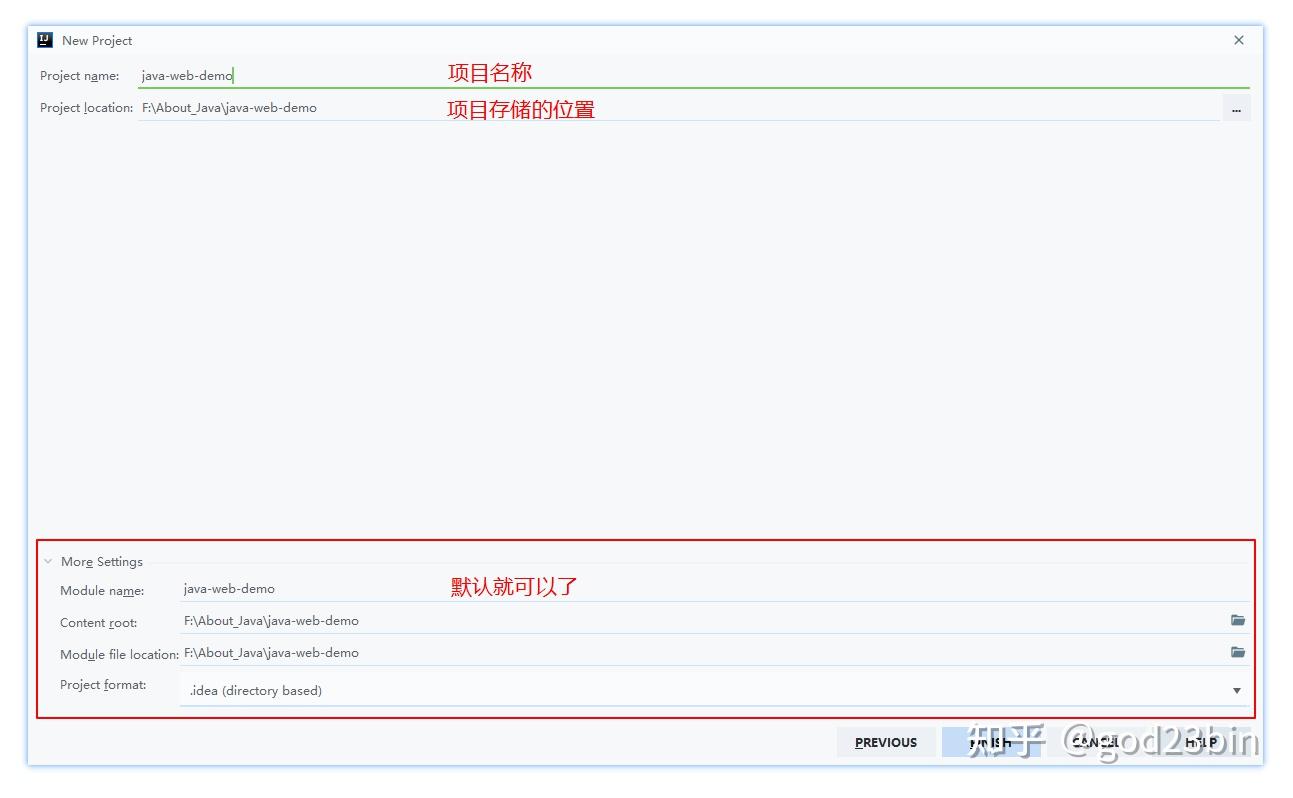1293x798 pixels.
Task: Open the browse button for Project location
Action: click(x=1237, y=108)
